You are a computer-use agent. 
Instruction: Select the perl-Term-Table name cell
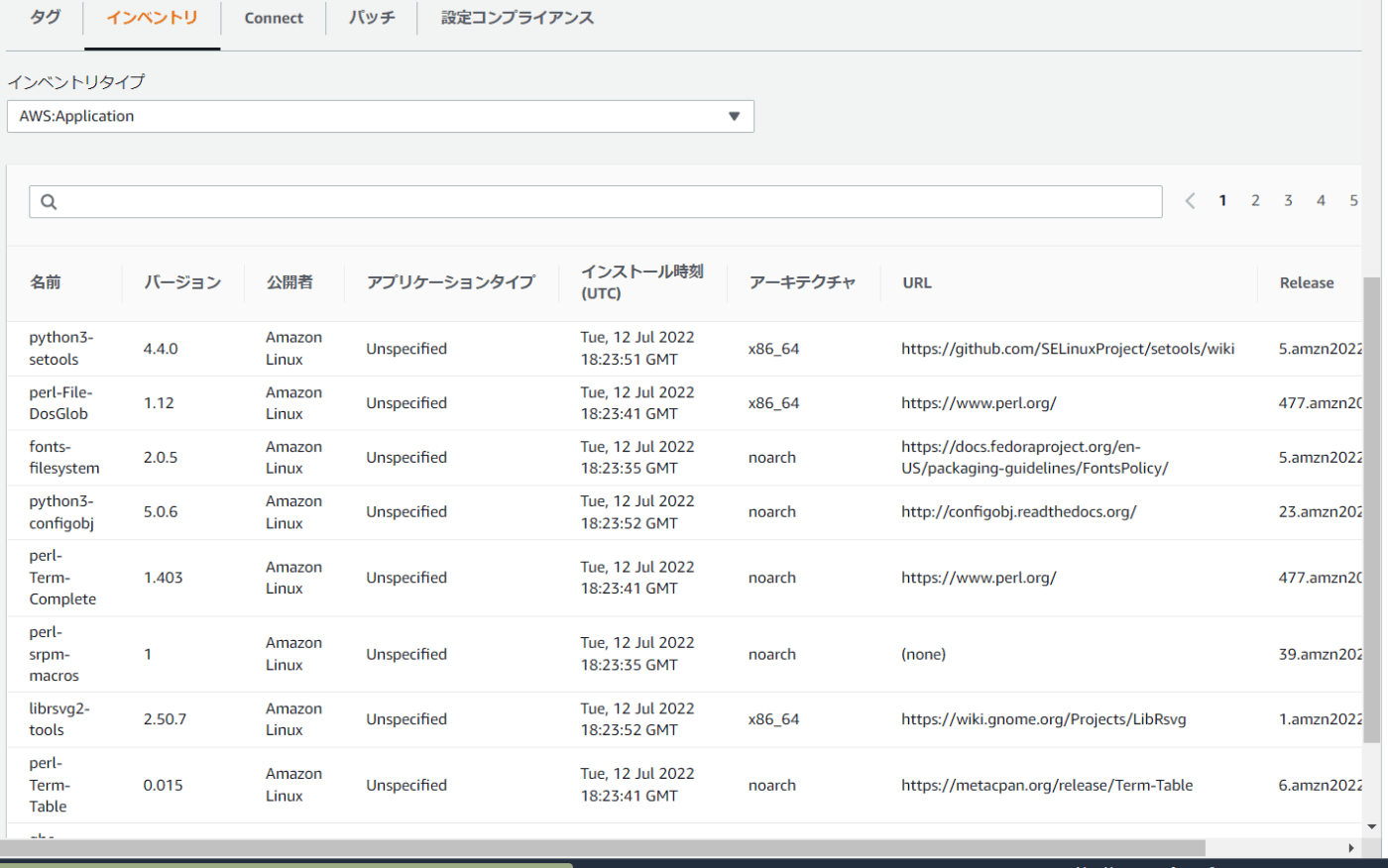pos(50,785)
